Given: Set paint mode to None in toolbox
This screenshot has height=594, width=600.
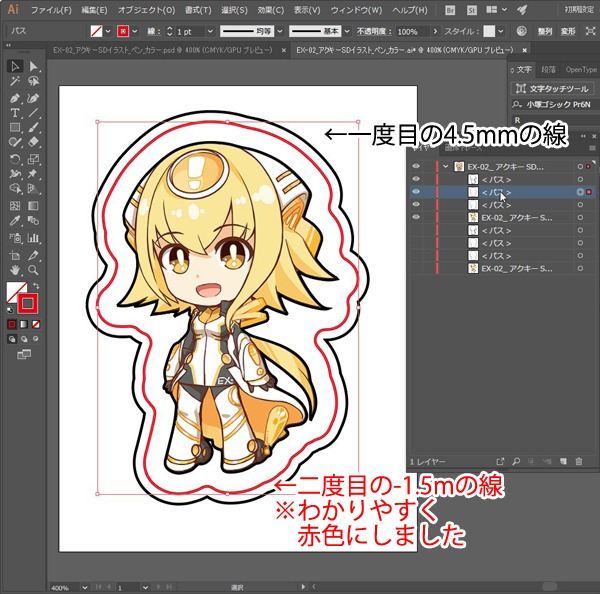Looking at the screenshot, I should [36, 325].
